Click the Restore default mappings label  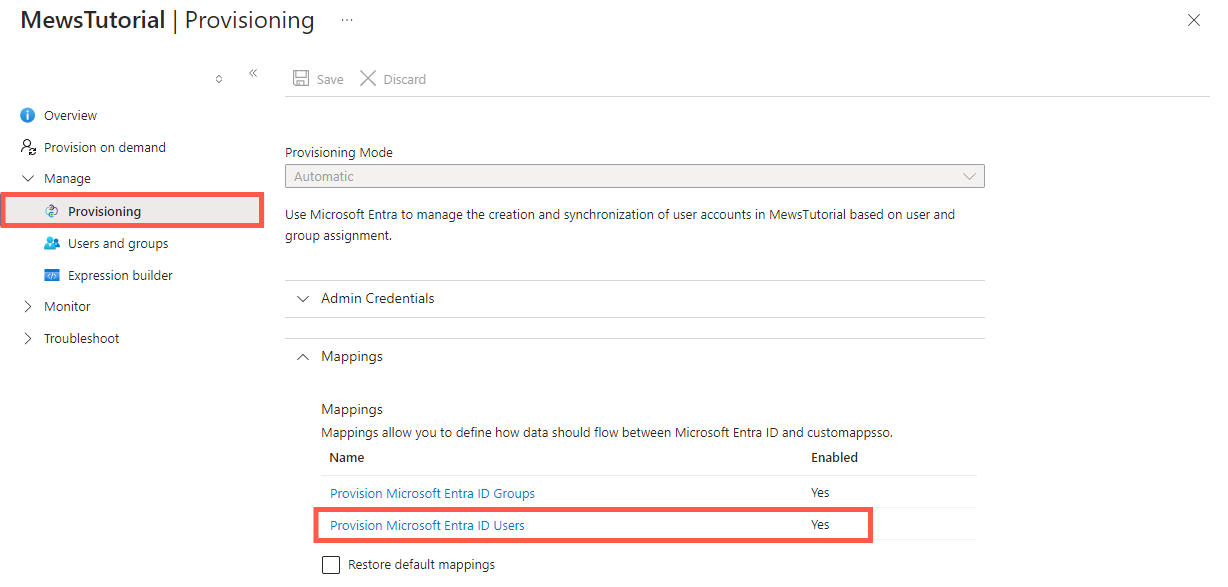pos(421,565)
